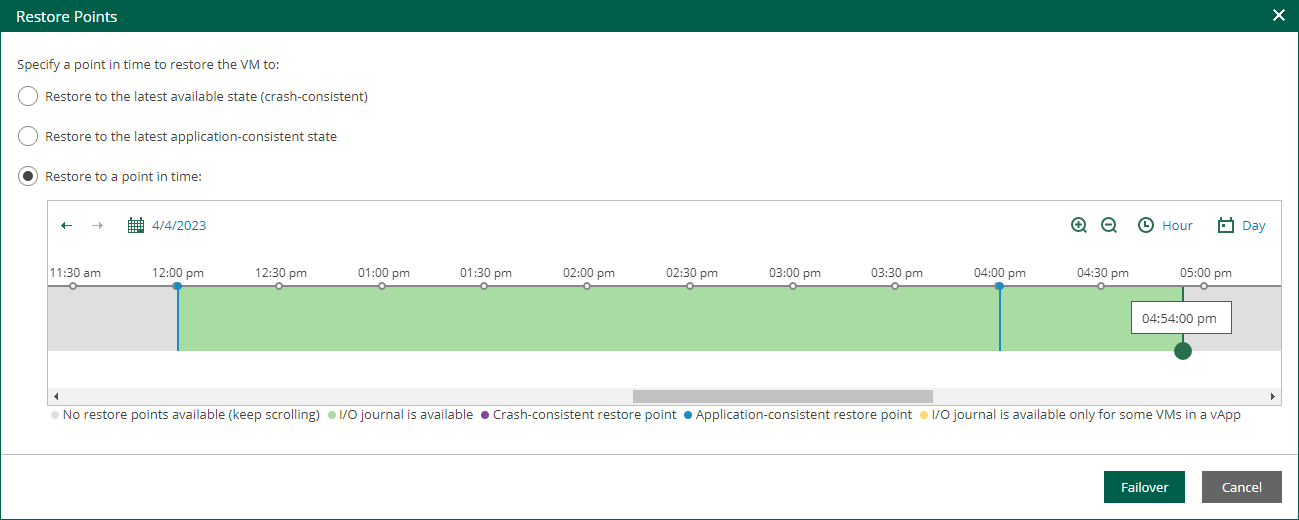Close the Restore Points dialog

coord(1278,15)
